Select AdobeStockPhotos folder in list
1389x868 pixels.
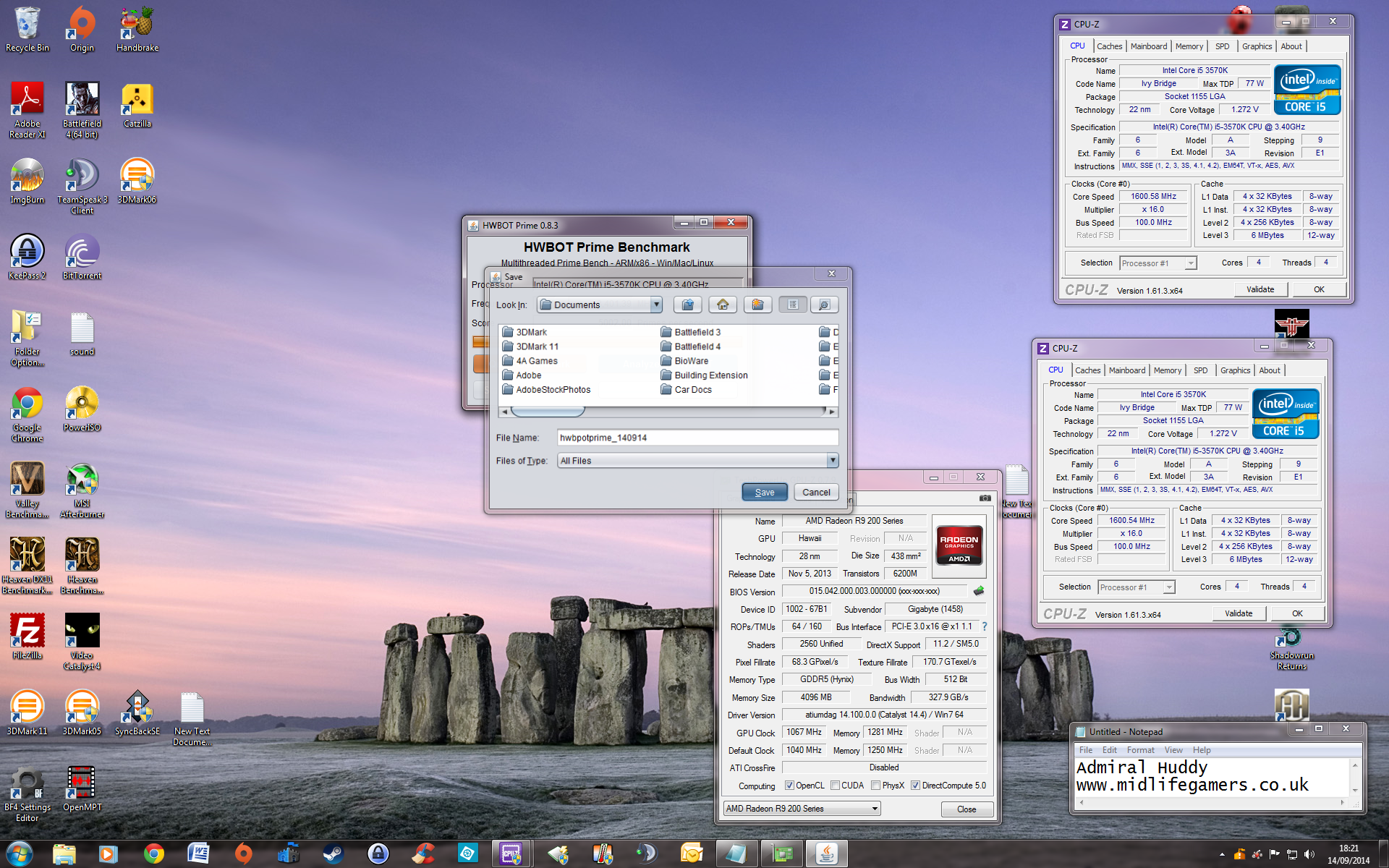click(x=546, y=390)
